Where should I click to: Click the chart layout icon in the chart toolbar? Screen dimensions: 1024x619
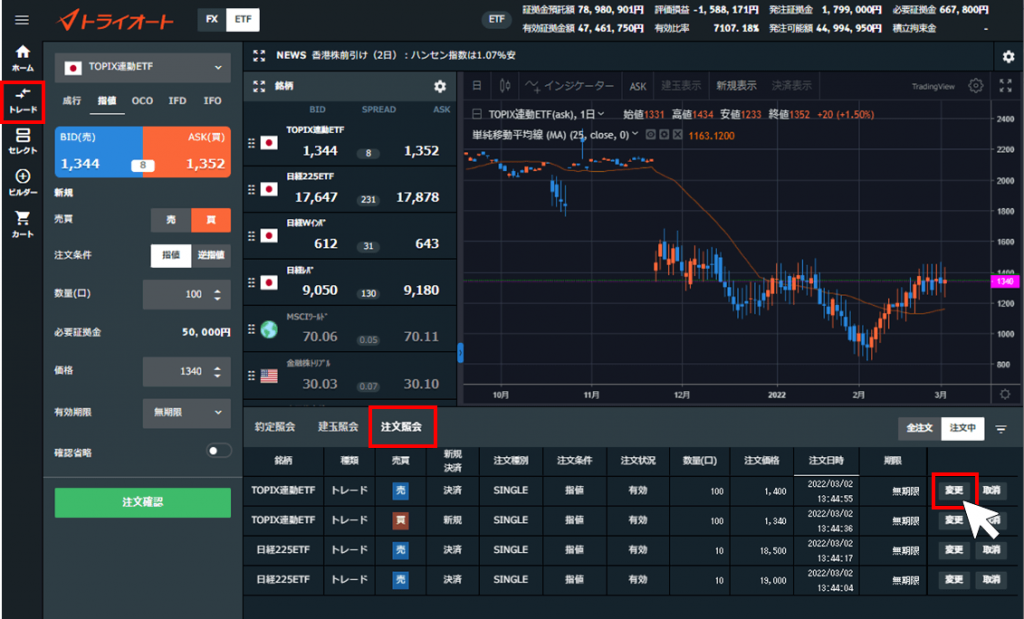pos(477,86)
